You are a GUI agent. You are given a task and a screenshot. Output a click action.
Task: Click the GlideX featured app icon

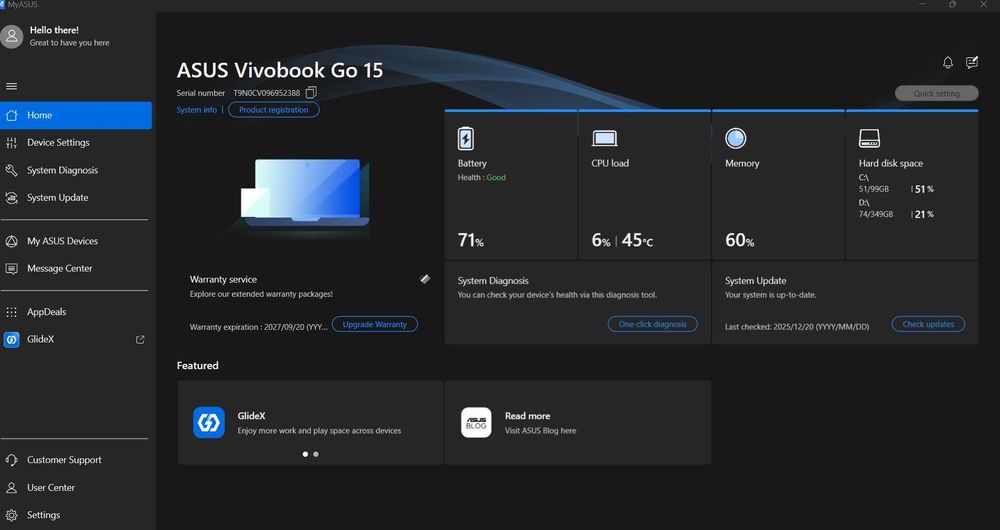[209, 422]
